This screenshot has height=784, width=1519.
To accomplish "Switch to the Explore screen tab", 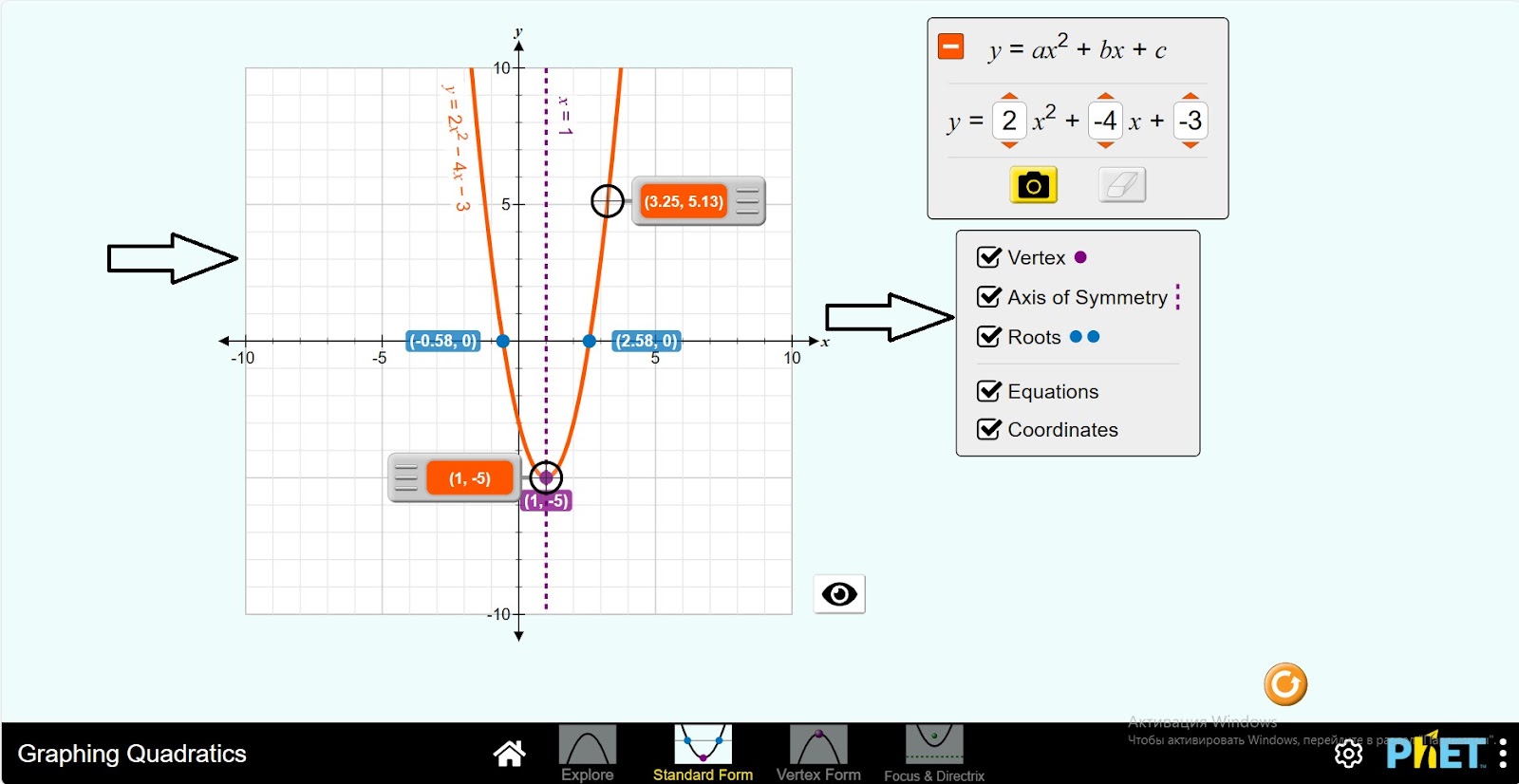I will point(587,754).
